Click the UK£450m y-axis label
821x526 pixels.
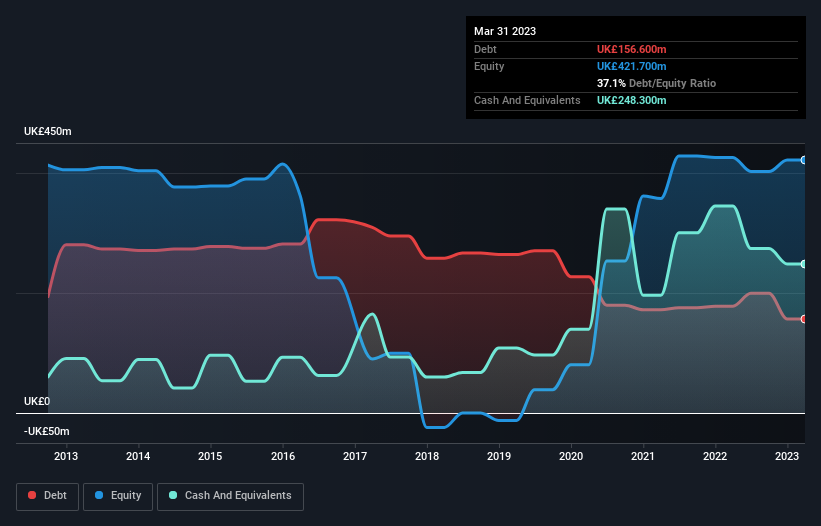click(x=48, y=131)
